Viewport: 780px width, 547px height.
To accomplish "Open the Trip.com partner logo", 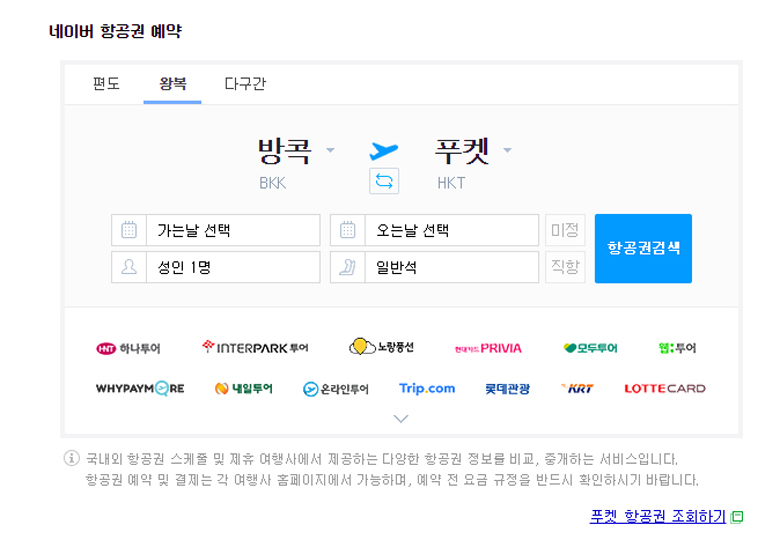I will pos(427,388).
